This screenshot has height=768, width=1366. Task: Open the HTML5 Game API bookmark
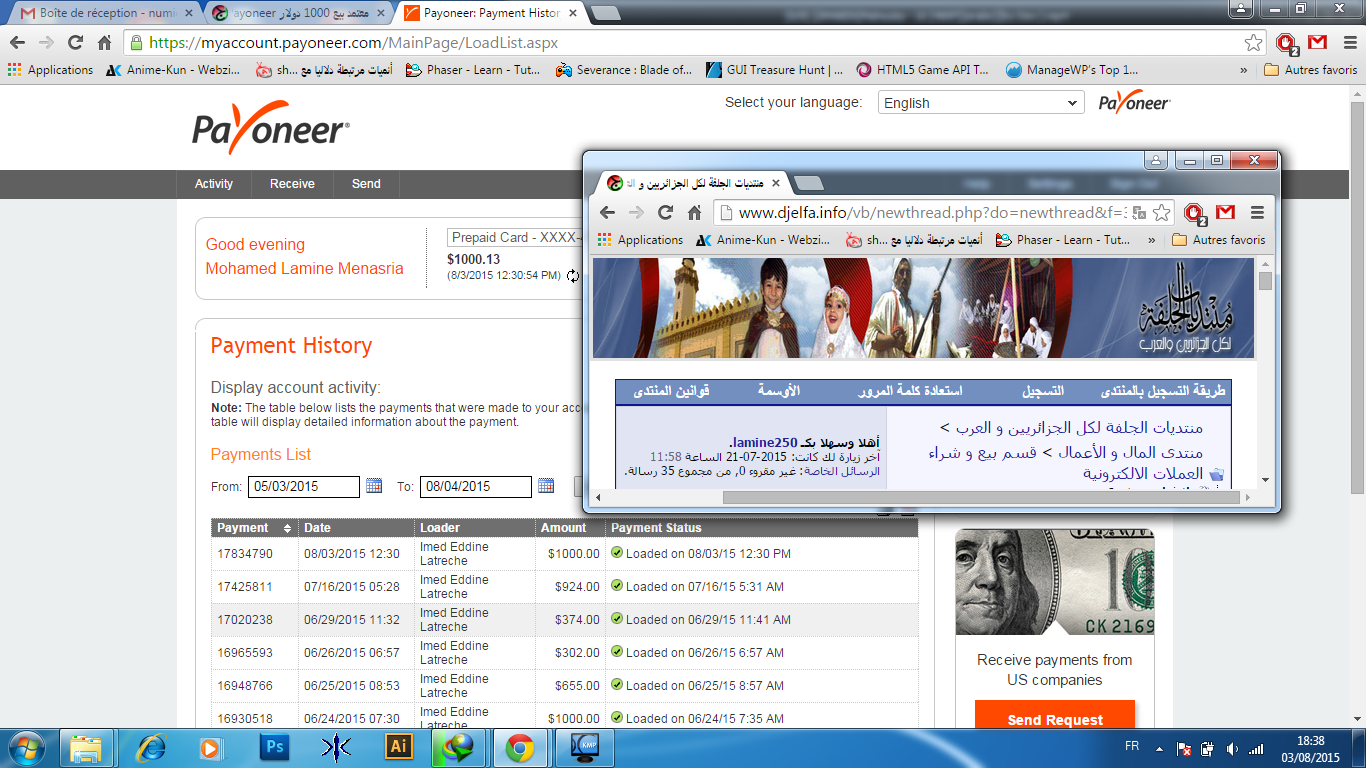pyautogui.click(x=924, y=70)
